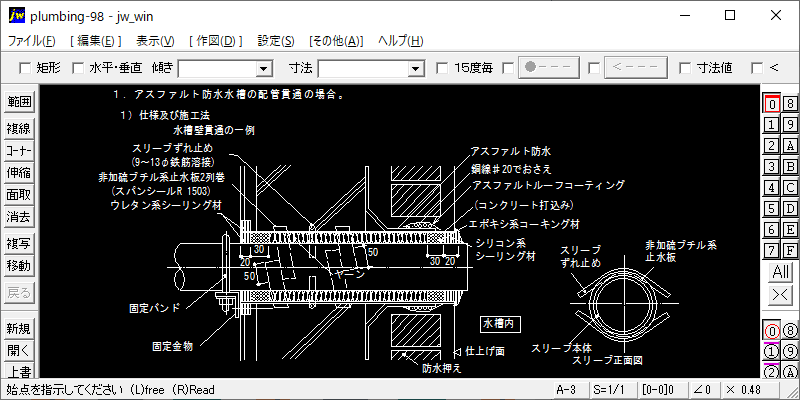Click the 新規 (new file) button

click(x=19, y=329)
